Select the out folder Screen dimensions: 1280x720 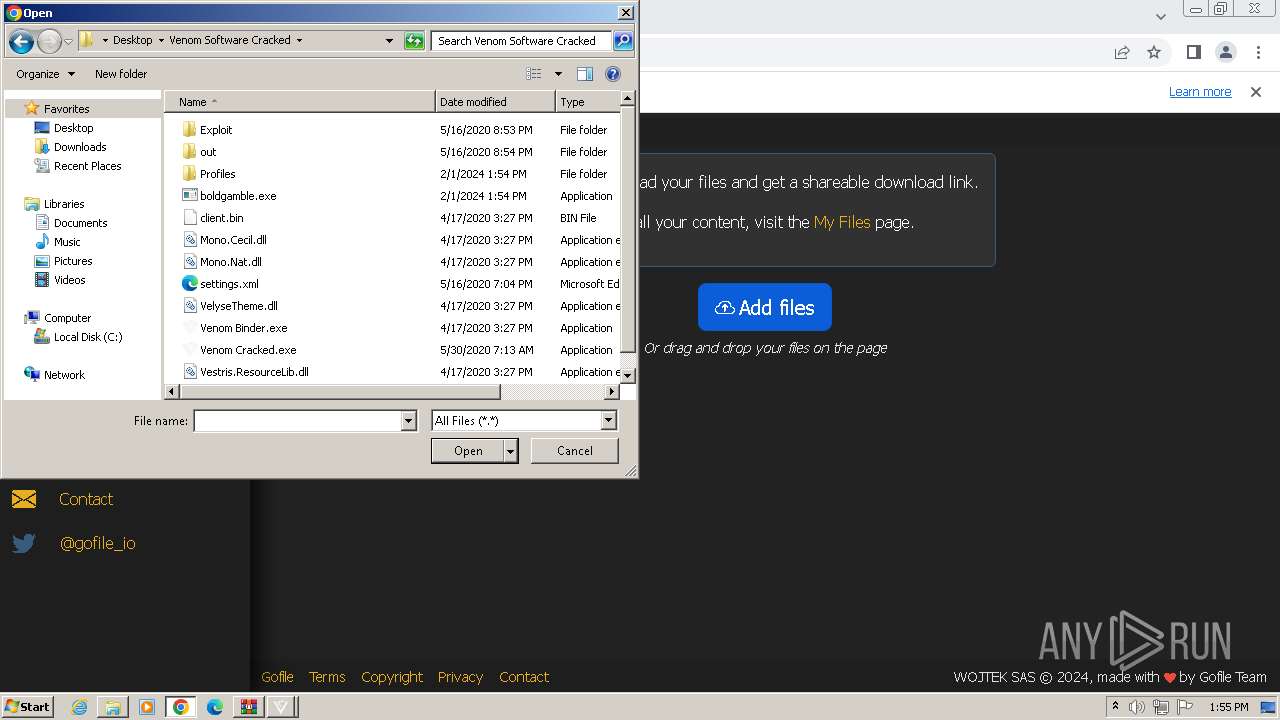[207, 152]
